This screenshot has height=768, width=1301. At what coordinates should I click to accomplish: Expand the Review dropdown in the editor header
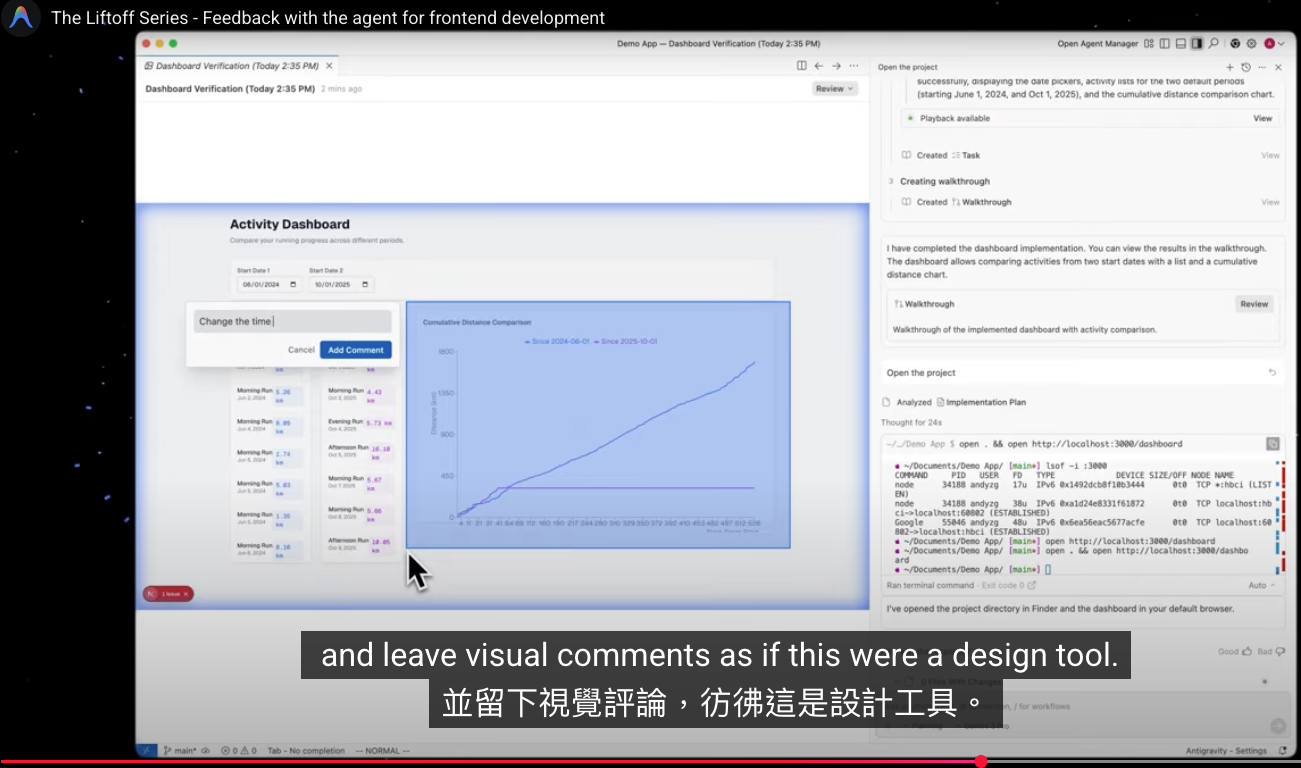tap(835, 89)
